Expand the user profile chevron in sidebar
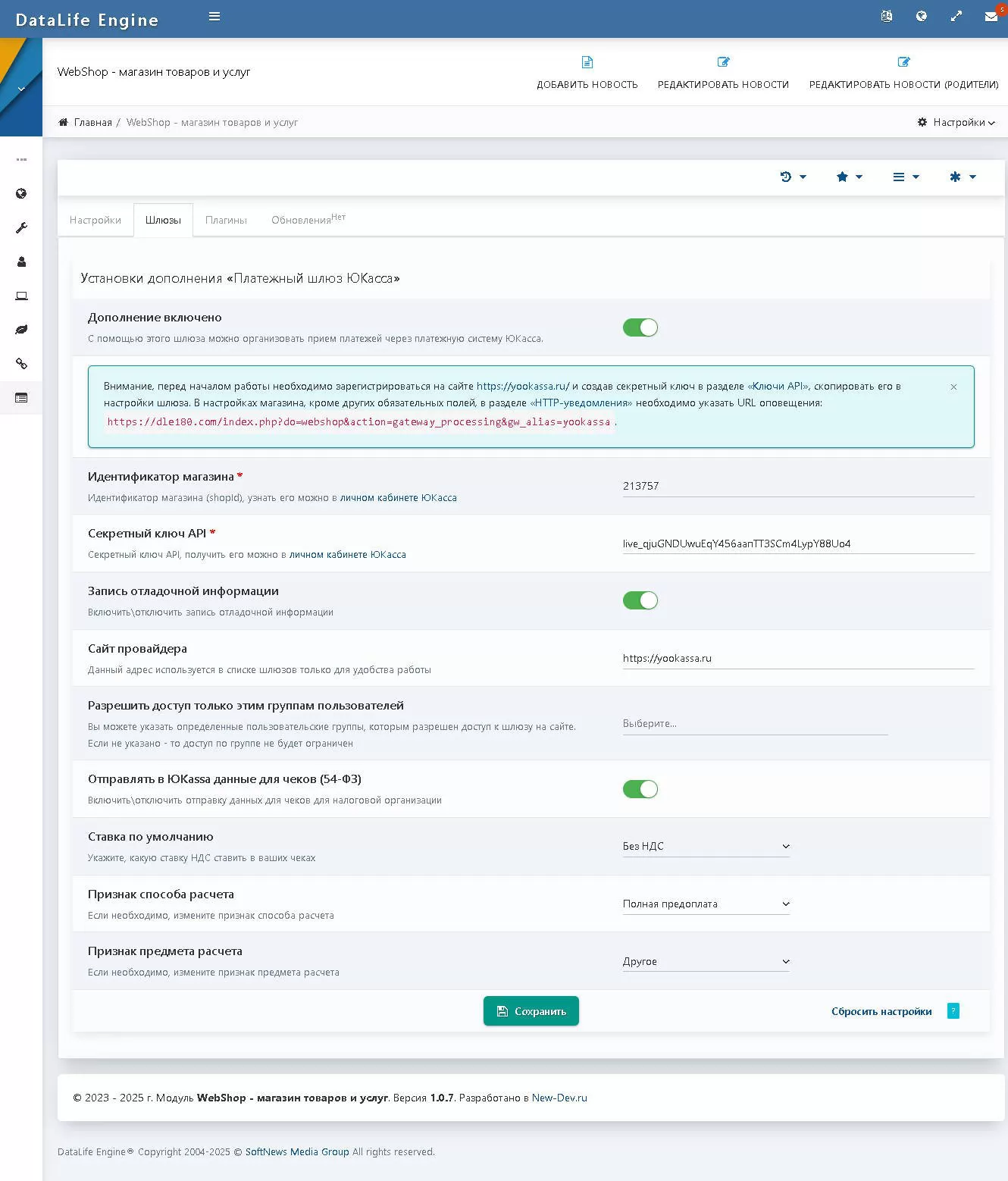Screen dimensions: 1008x1181 point(21,89)
